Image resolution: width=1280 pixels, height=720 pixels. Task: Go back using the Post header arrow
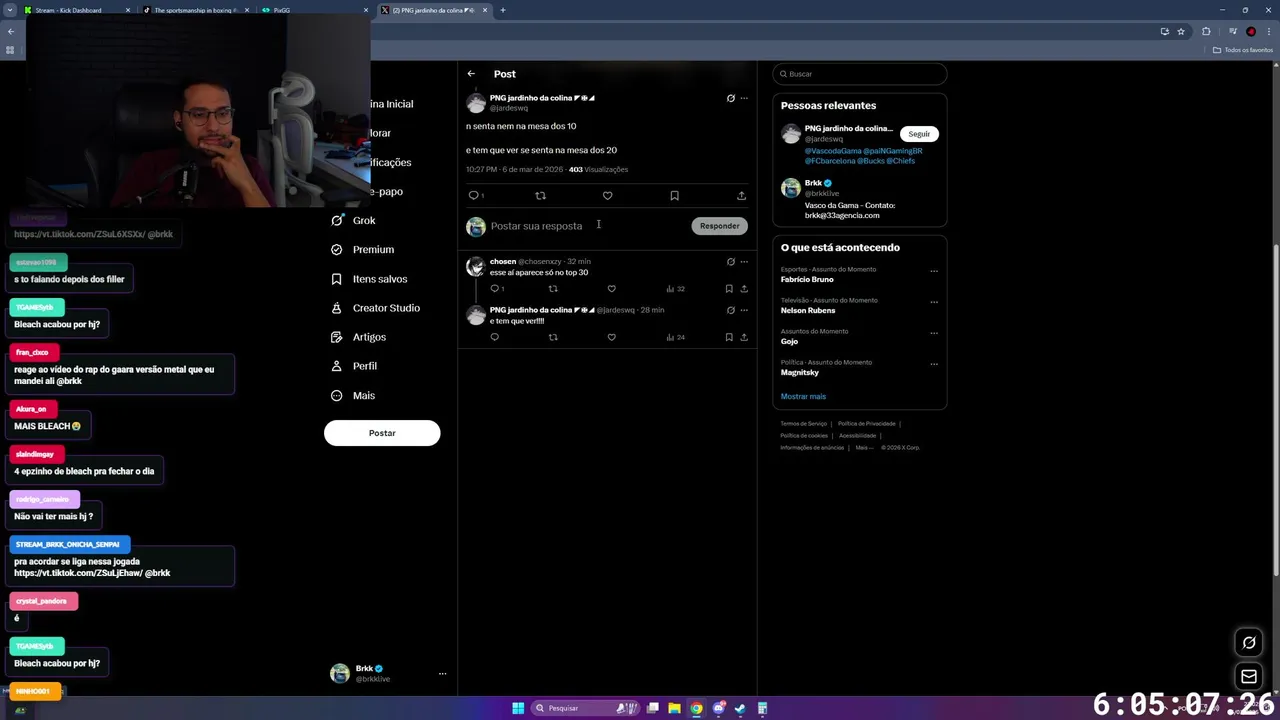click(471, 74)
